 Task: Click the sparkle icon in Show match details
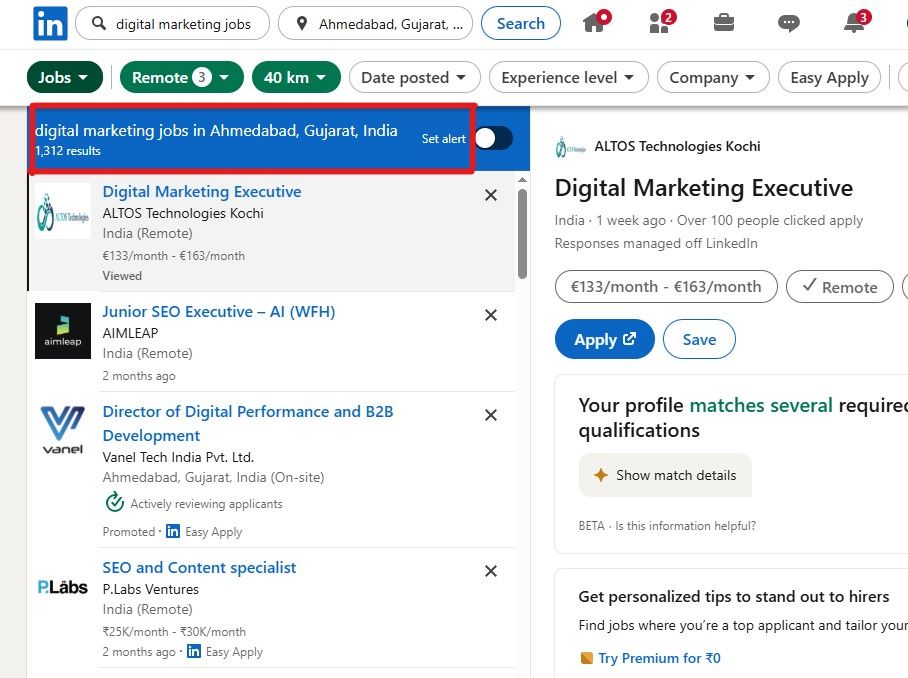click(601, 475)
